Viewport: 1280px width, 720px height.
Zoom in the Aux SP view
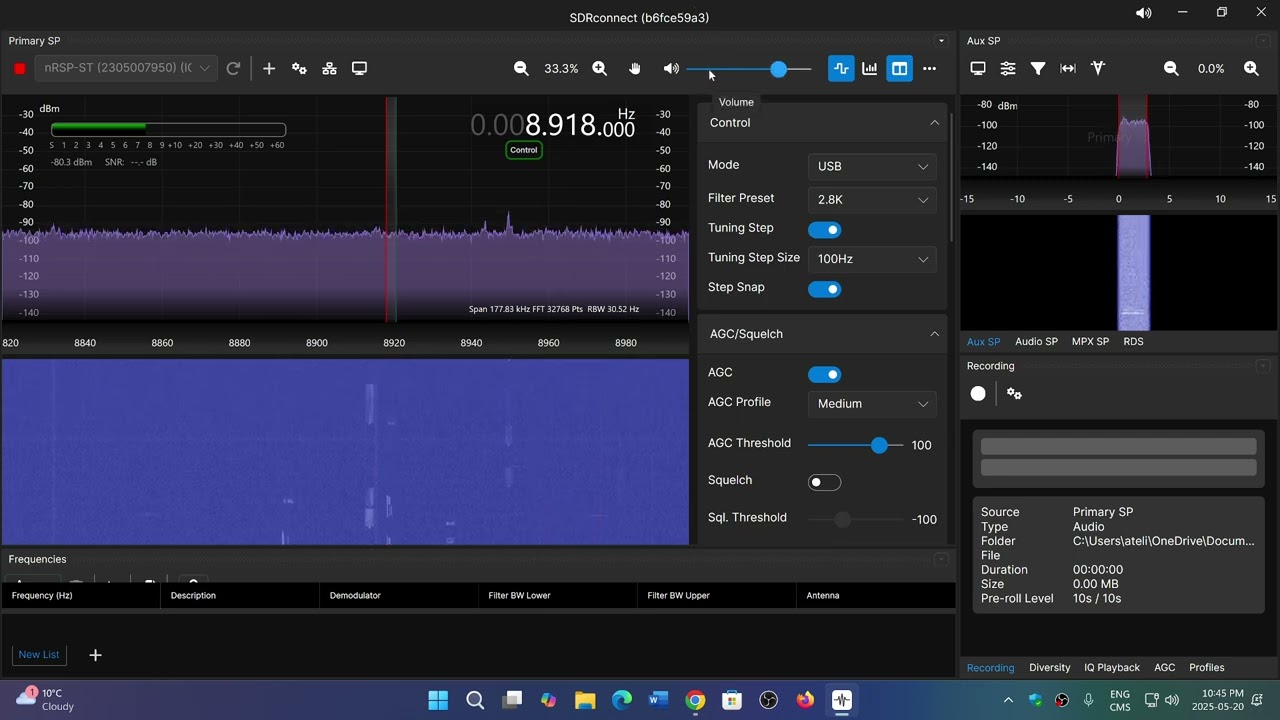1251,68
